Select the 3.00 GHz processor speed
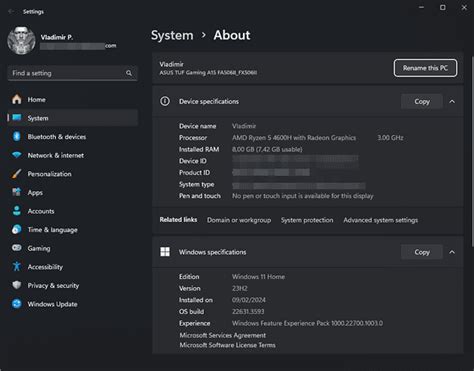Viewport: 474px width, 371px height. 390,138
